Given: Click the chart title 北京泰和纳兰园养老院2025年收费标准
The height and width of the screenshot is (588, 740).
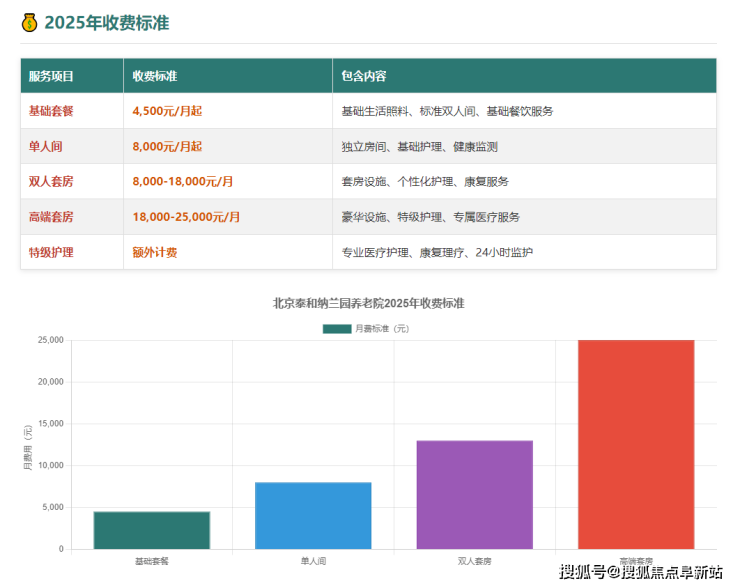Looking at the screenshot, I should [x=368, y=303].
